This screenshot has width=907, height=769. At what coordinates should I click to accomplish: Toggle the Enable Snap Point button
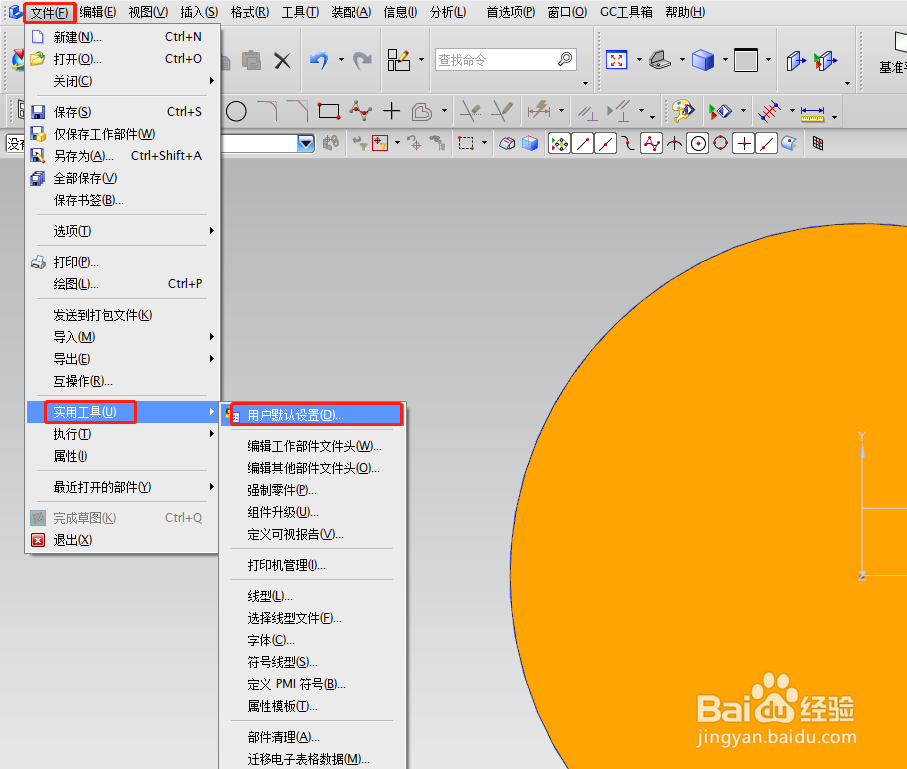point(560,144)
